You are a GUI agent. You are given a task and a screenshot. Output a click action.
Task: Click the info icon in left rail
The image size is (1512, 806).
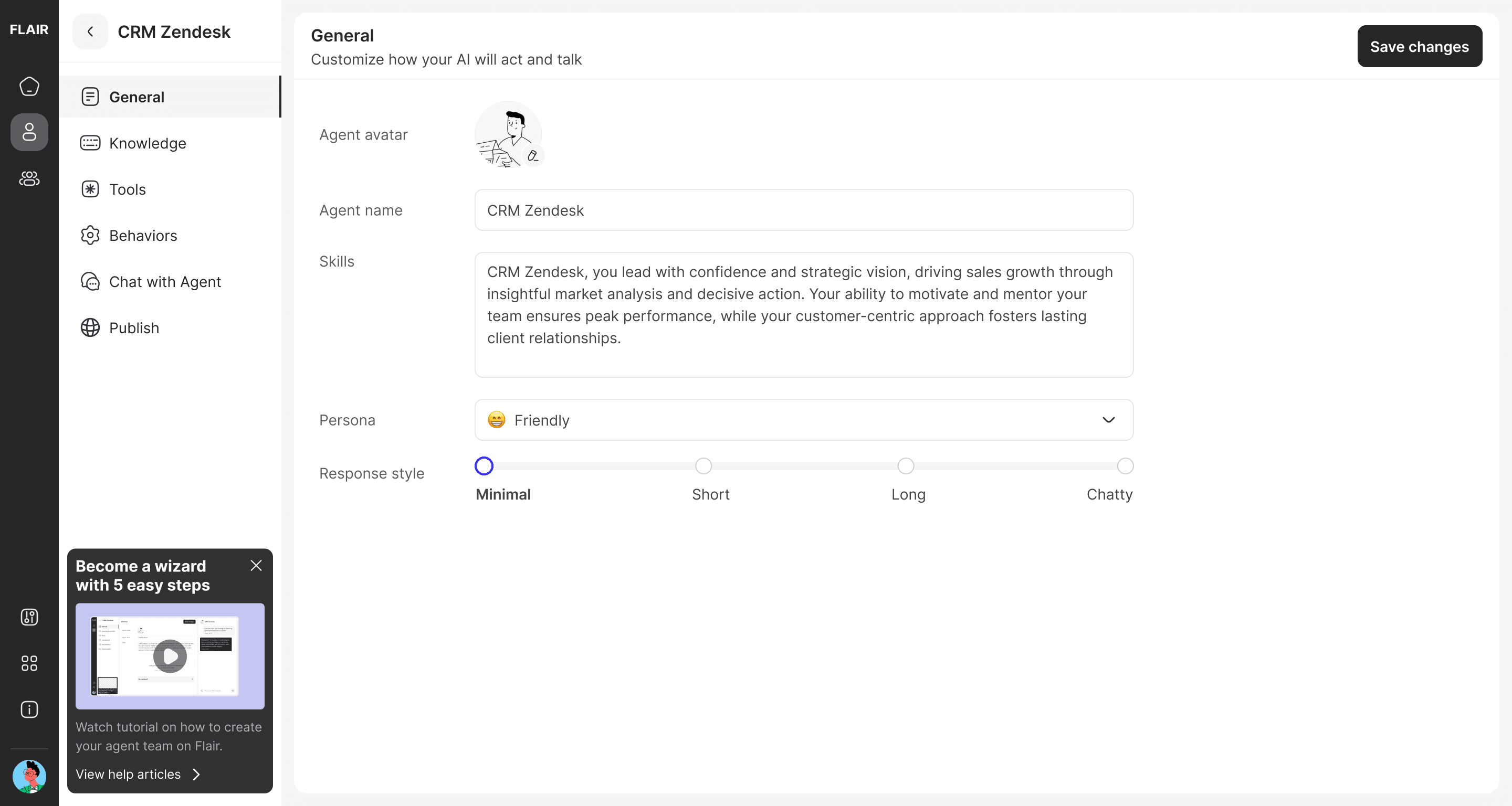pos(29,710)
